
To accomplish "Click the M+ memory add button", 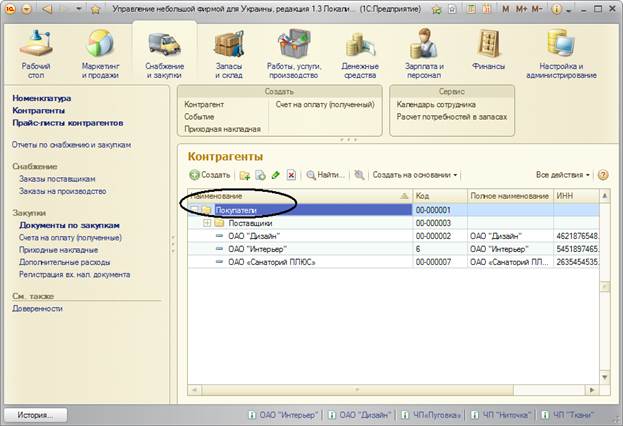I will pos(521,9).
